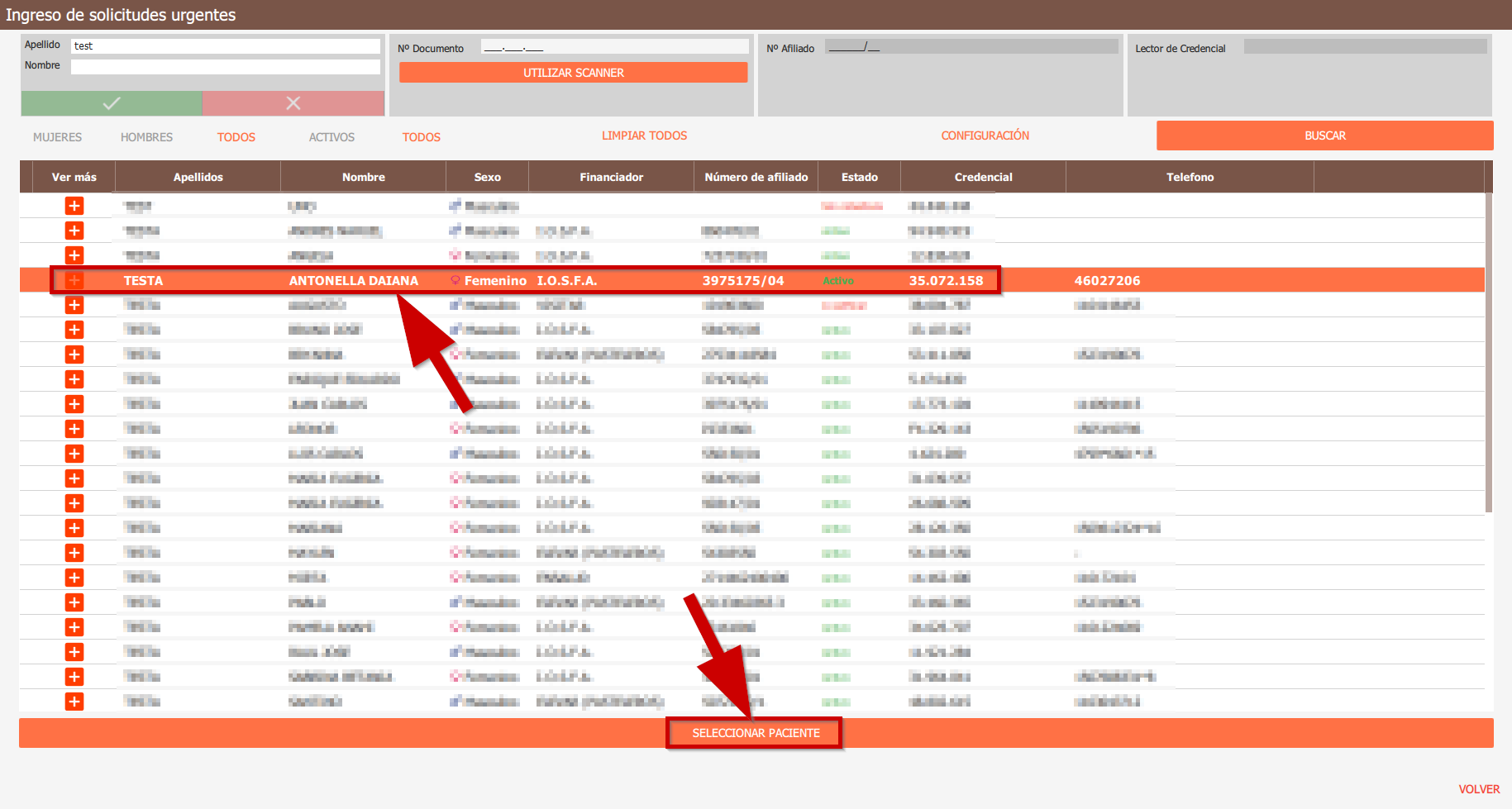Click plus icon on last visible row

tap(74, 702)
